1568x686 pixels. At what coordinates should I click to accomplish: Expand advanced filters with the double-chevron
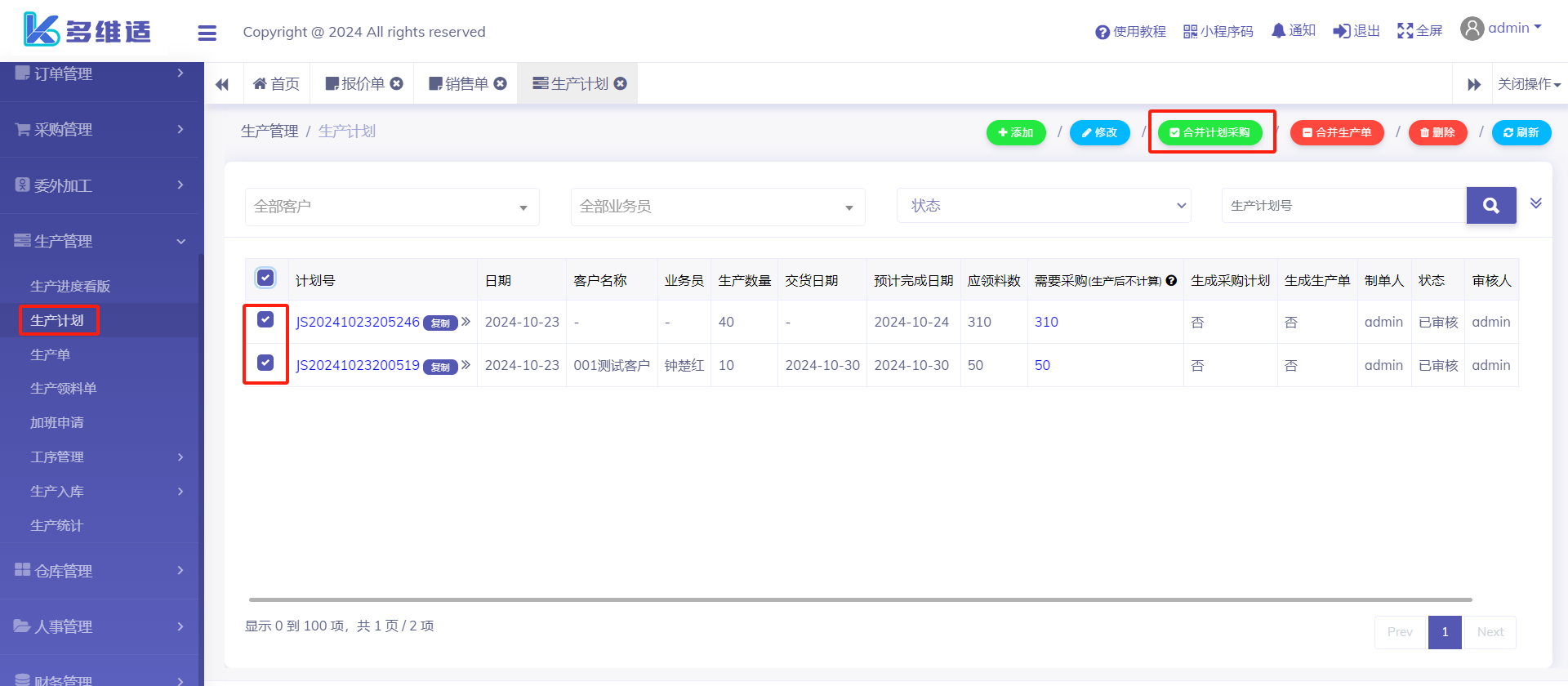point(1535,203)
